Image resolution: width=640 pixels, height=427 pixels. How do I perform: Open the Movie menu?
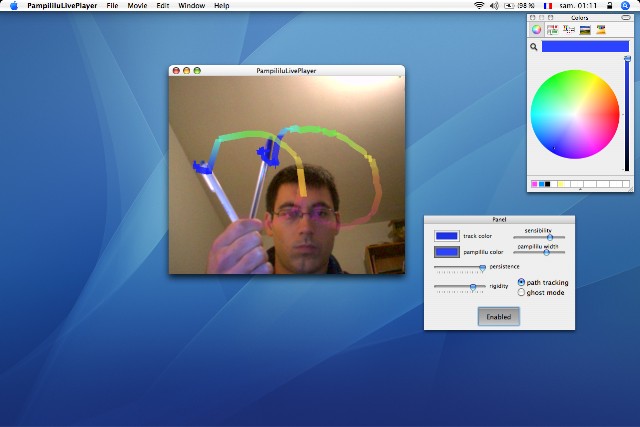[x=137, y=6]
